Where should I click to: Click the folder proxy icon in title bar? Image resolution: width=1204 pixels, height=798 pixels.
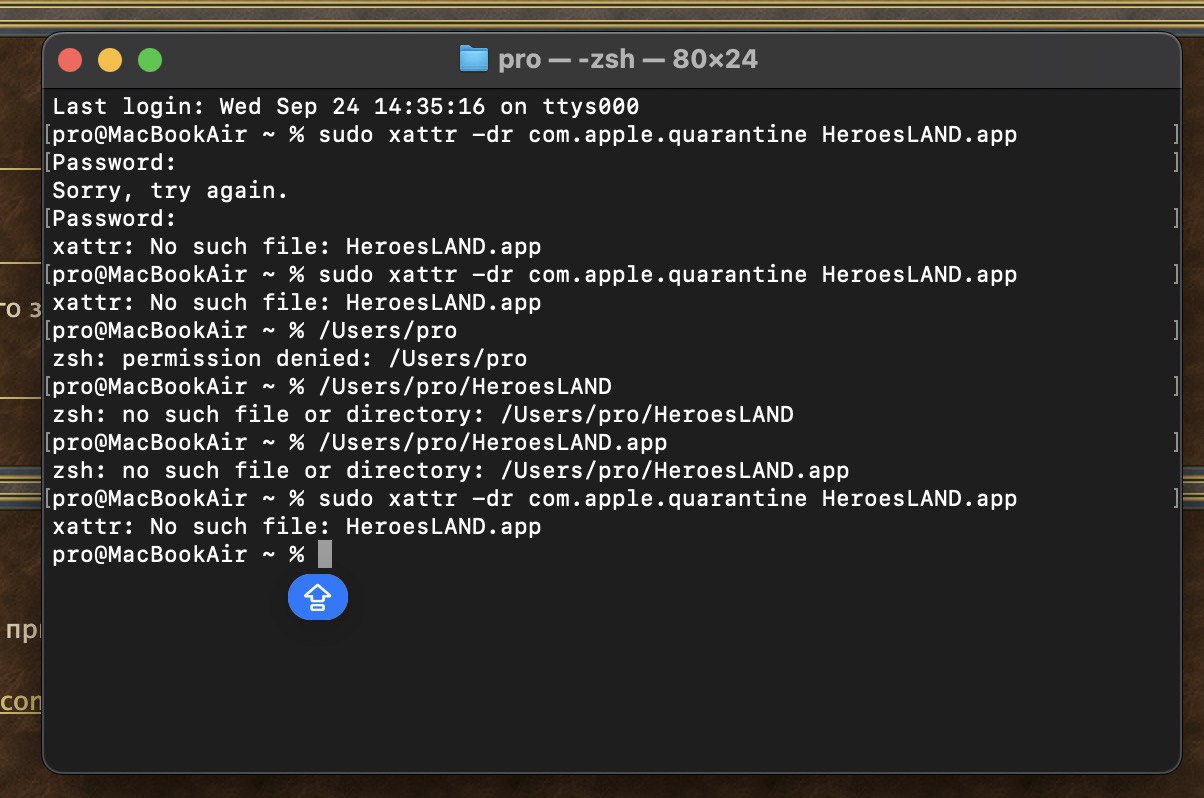[x=473, y=60]
